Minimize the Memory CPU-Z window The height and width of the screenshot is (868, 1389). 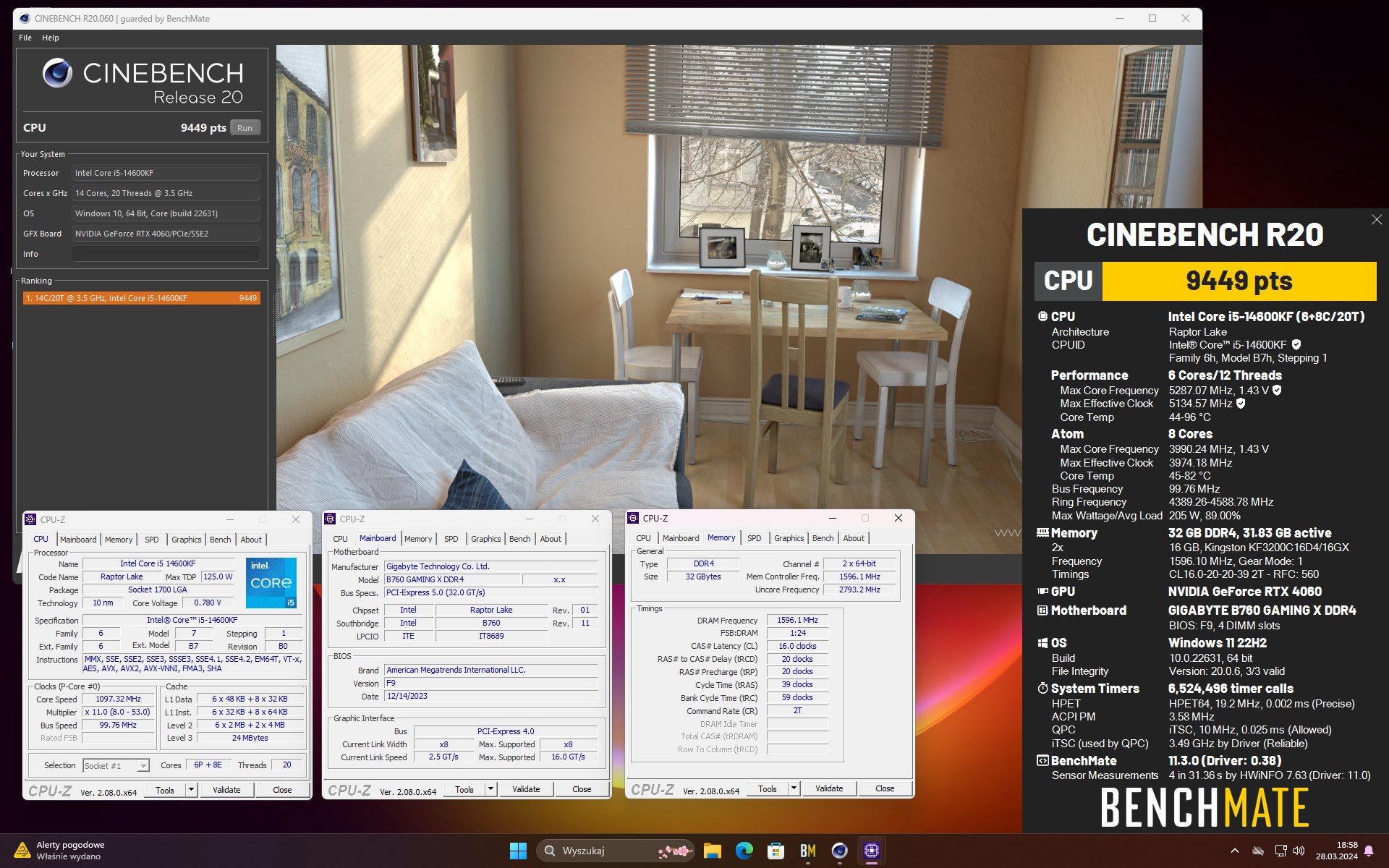pos(833,518)
